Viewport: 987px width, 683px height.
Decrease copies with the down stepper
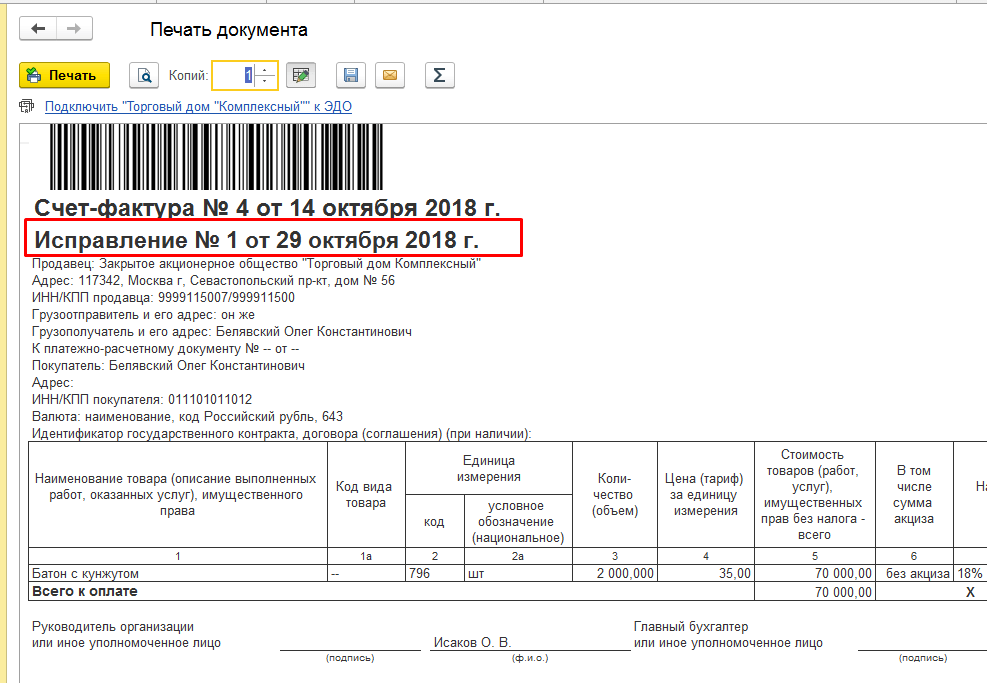[265, 82]
